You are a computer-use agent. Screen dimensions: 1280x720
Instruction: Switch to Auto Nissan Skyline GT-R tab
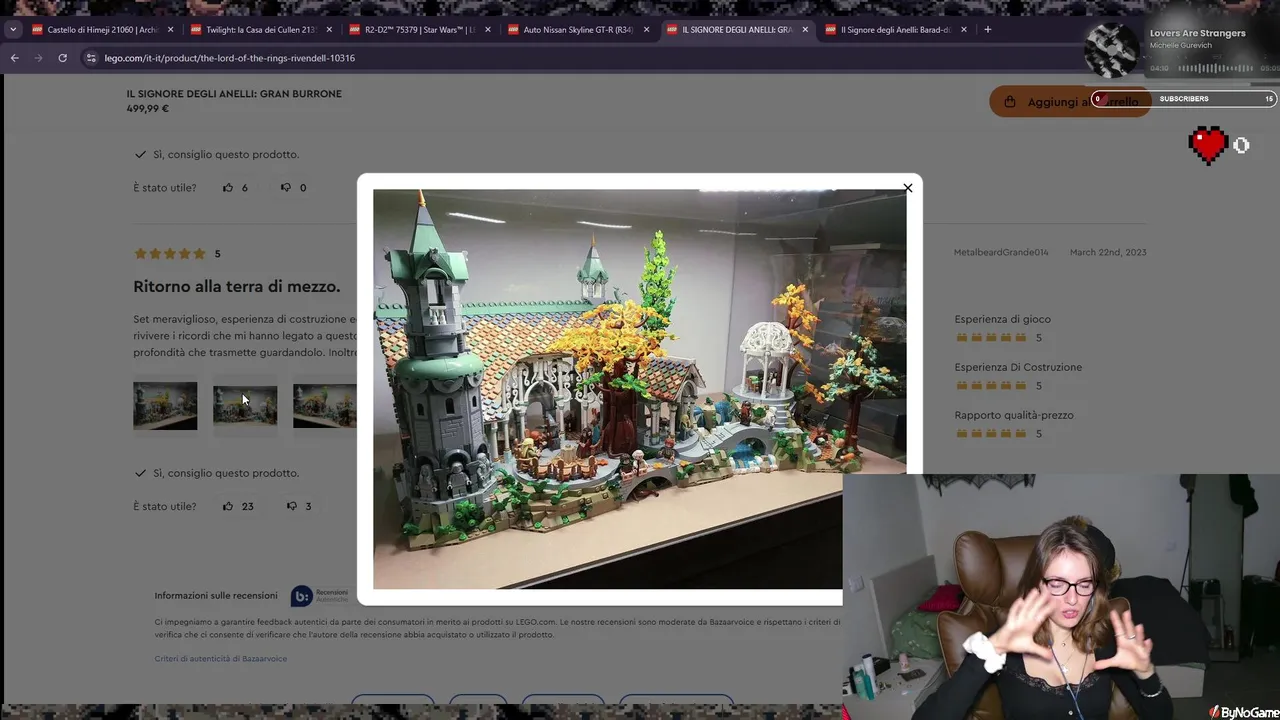pos(578,30)
